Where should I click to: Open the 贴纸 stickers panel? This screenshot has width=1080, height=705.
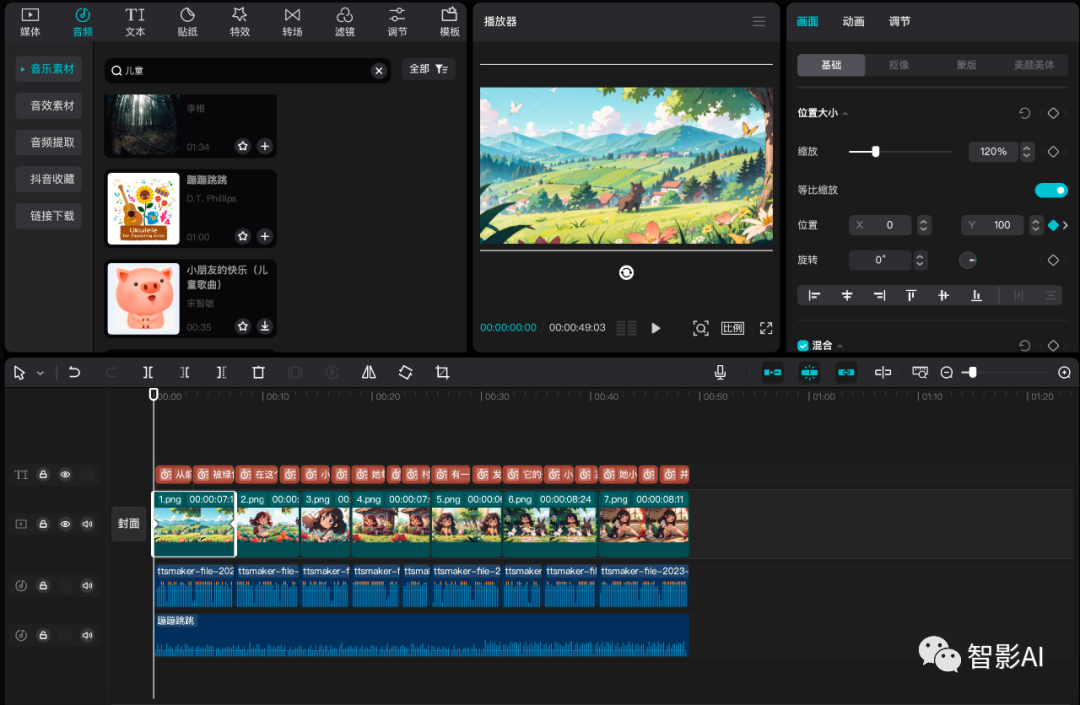coord(187,21)
